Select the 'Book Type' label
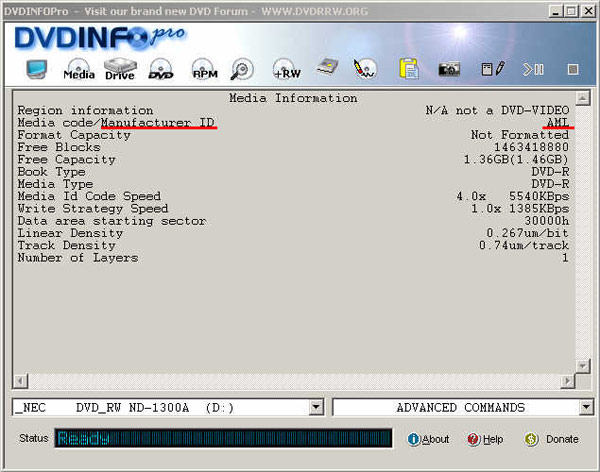Viewport: 600px width, 472px height. (51, 172)
